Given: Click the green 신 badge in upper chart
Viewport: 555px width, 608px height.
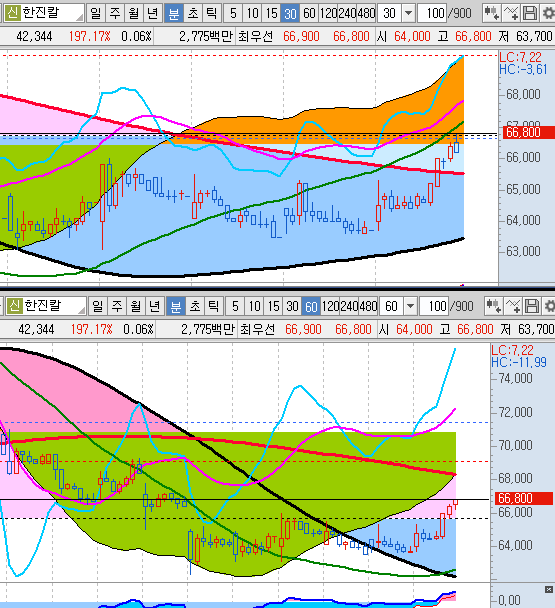Looking at the screenshot, I should 12,13.
